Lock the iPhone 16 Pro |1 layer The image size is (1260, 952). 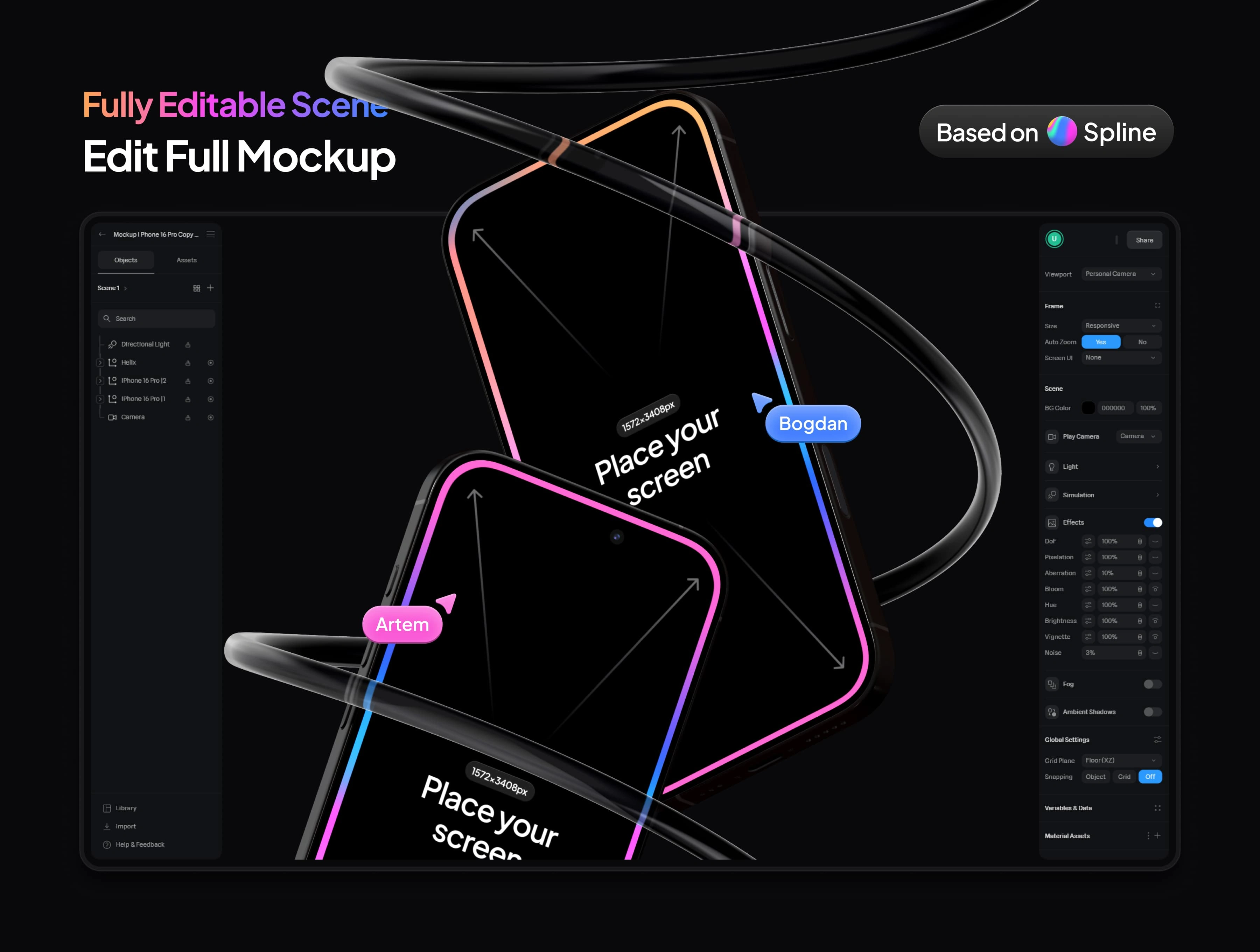[188, 399]
